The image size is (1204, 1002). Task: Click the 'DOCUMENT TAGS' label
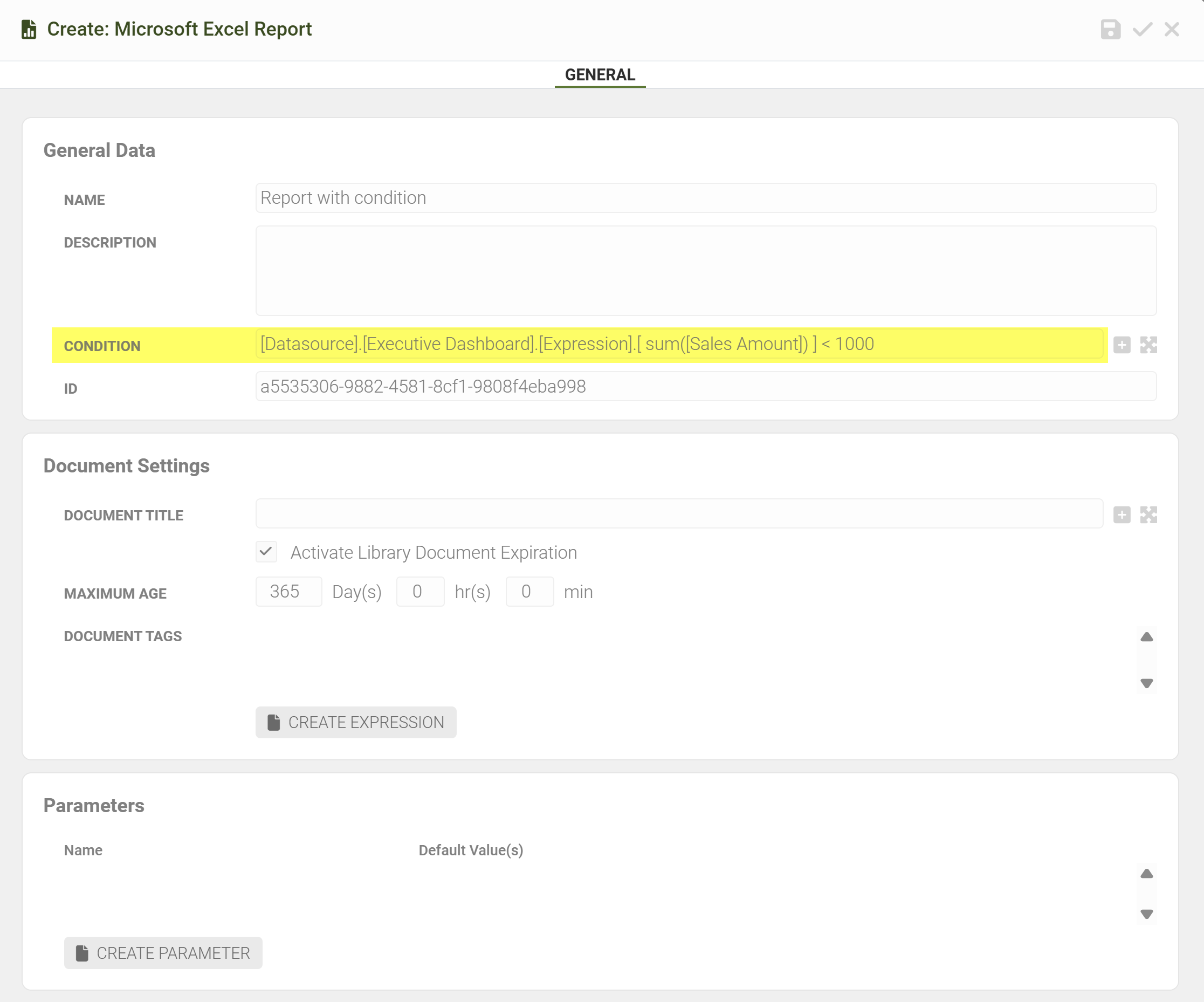pyautogui.click(x=123, y=636)
